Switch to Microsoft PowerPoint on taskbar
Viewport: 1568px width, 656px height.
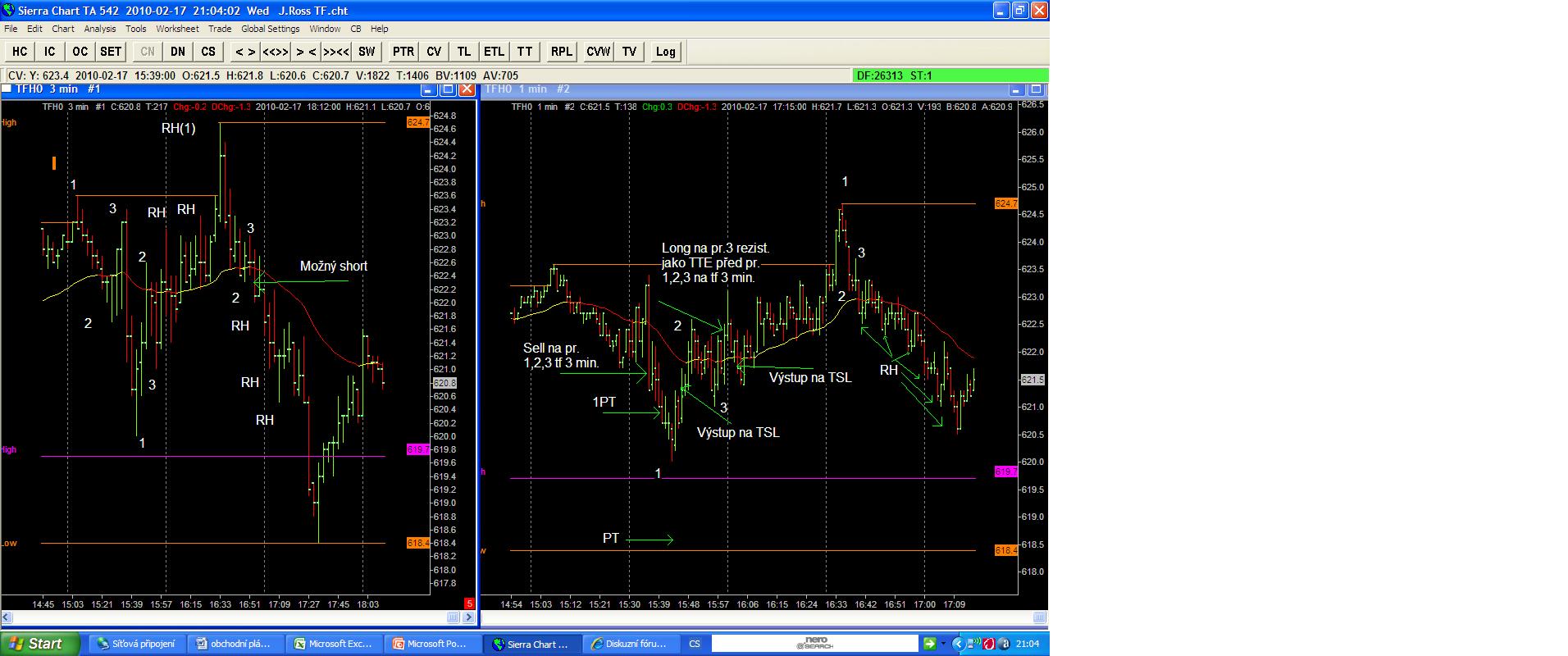click(435, 644)
